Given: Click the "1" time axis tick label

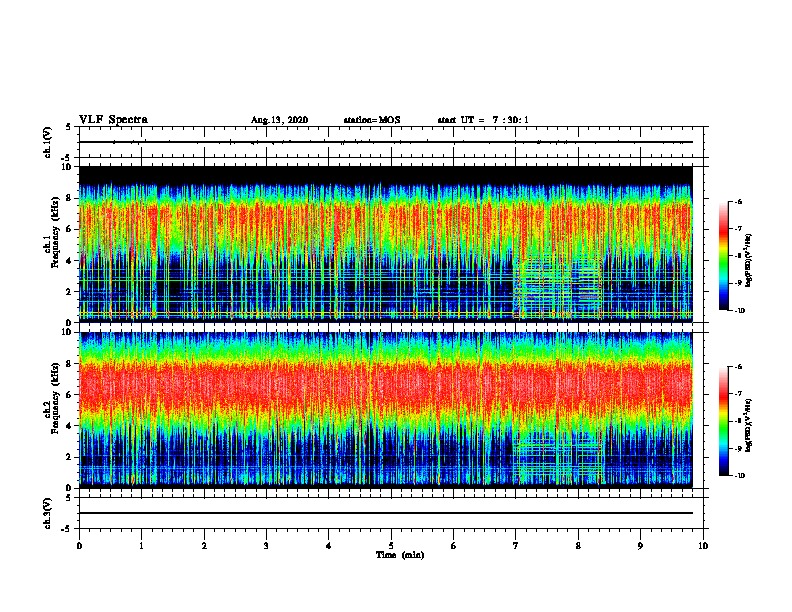Looking at the screenshot, I should (x=141, y=546).
